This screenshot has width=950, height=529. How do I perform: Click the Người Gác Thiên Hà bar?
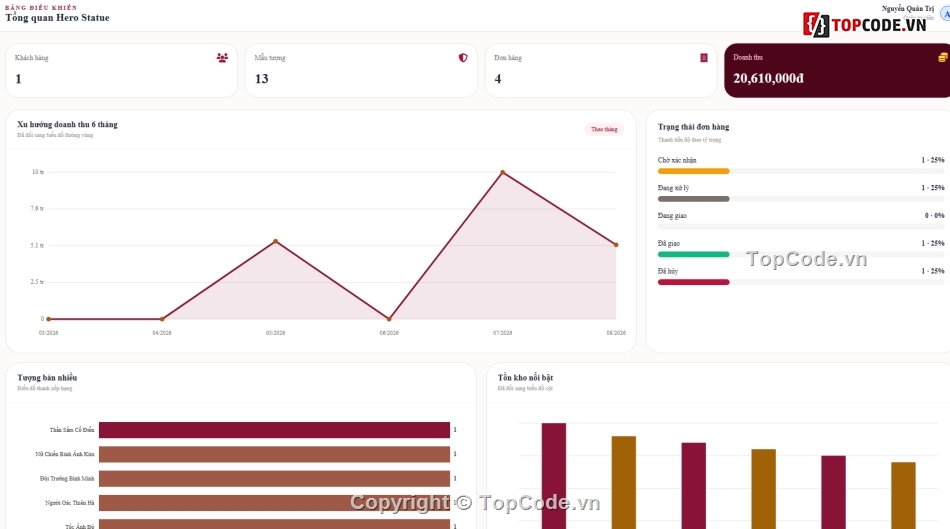[274, 503]
